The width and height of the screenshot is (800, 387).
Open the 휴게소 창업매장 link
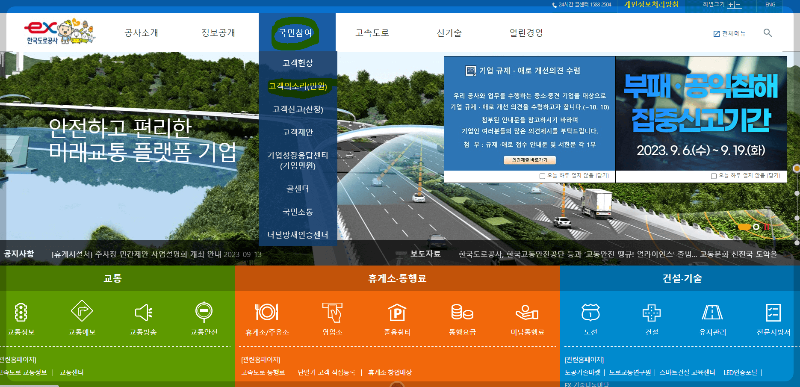pos(389,372)
